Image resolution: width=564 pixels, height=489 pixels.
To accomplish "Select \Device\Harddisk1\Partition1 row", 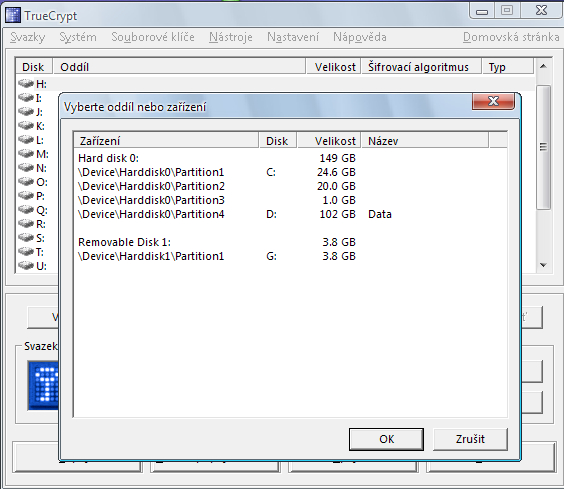I will (290, 256).
